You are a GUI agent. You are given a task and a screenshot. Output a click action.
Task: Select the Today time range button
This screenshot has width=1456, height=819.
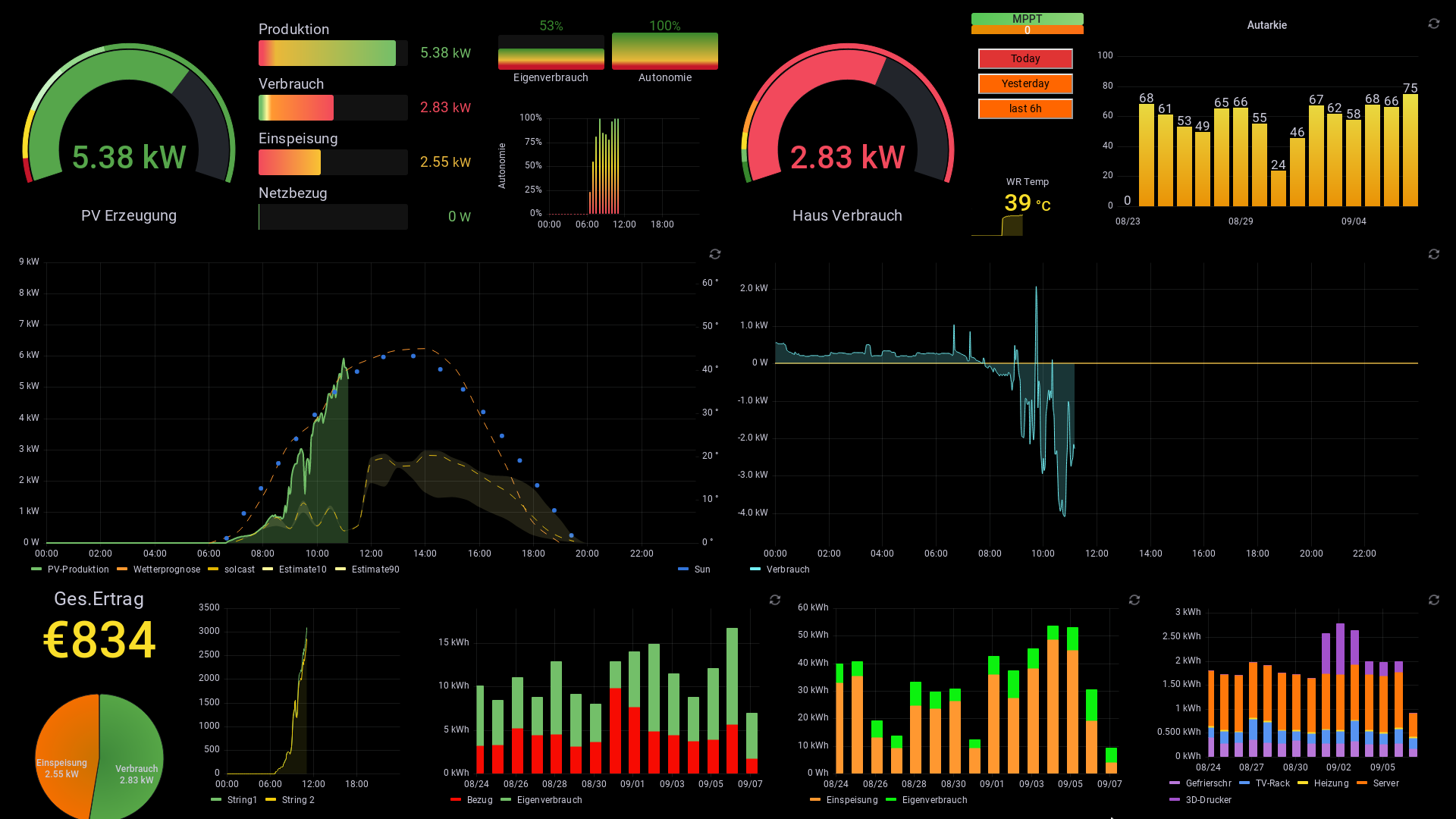[x=1025, y=58]
